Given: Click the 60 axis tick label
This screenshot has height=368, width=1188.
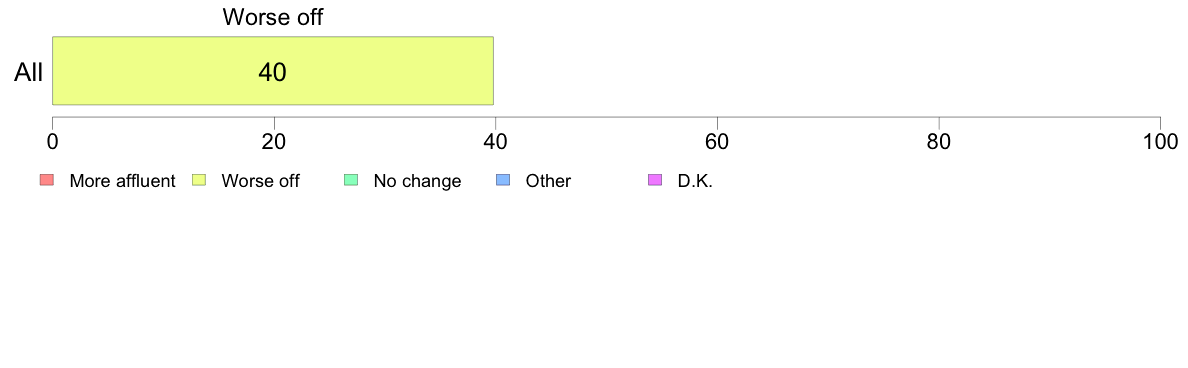Looking at the screenshot, I should pyautogui.click(x=717, y=142).
